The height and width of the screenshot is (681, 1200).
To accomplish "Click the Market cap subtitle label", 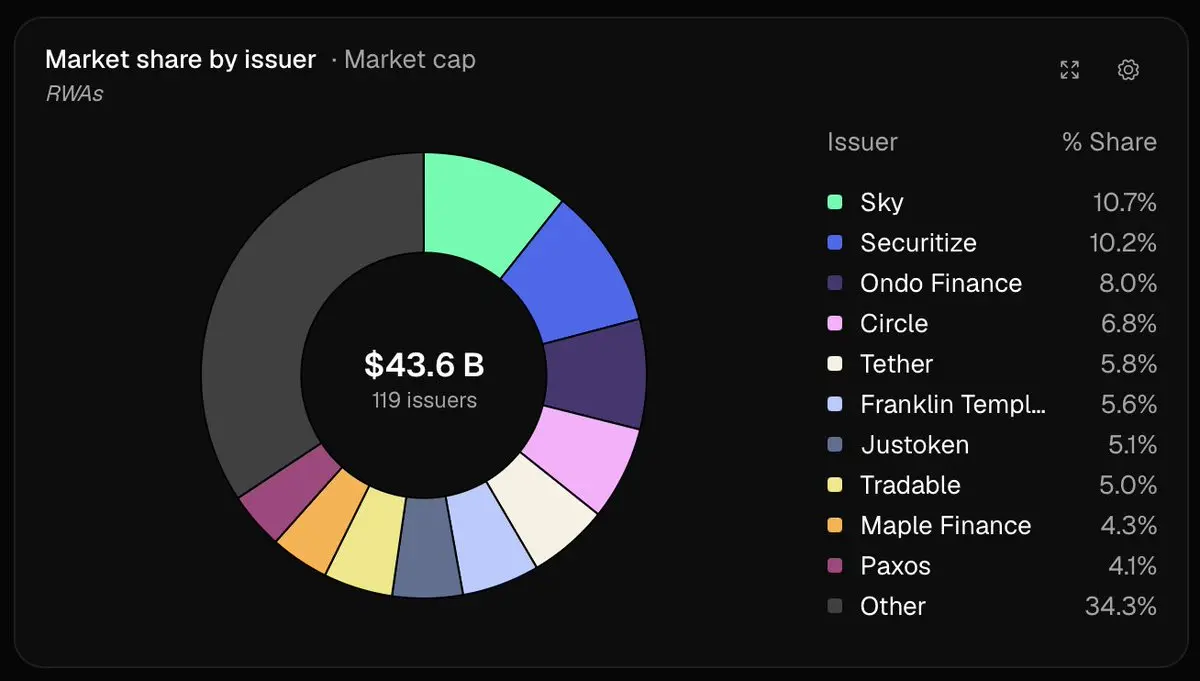I will point(410,60).
